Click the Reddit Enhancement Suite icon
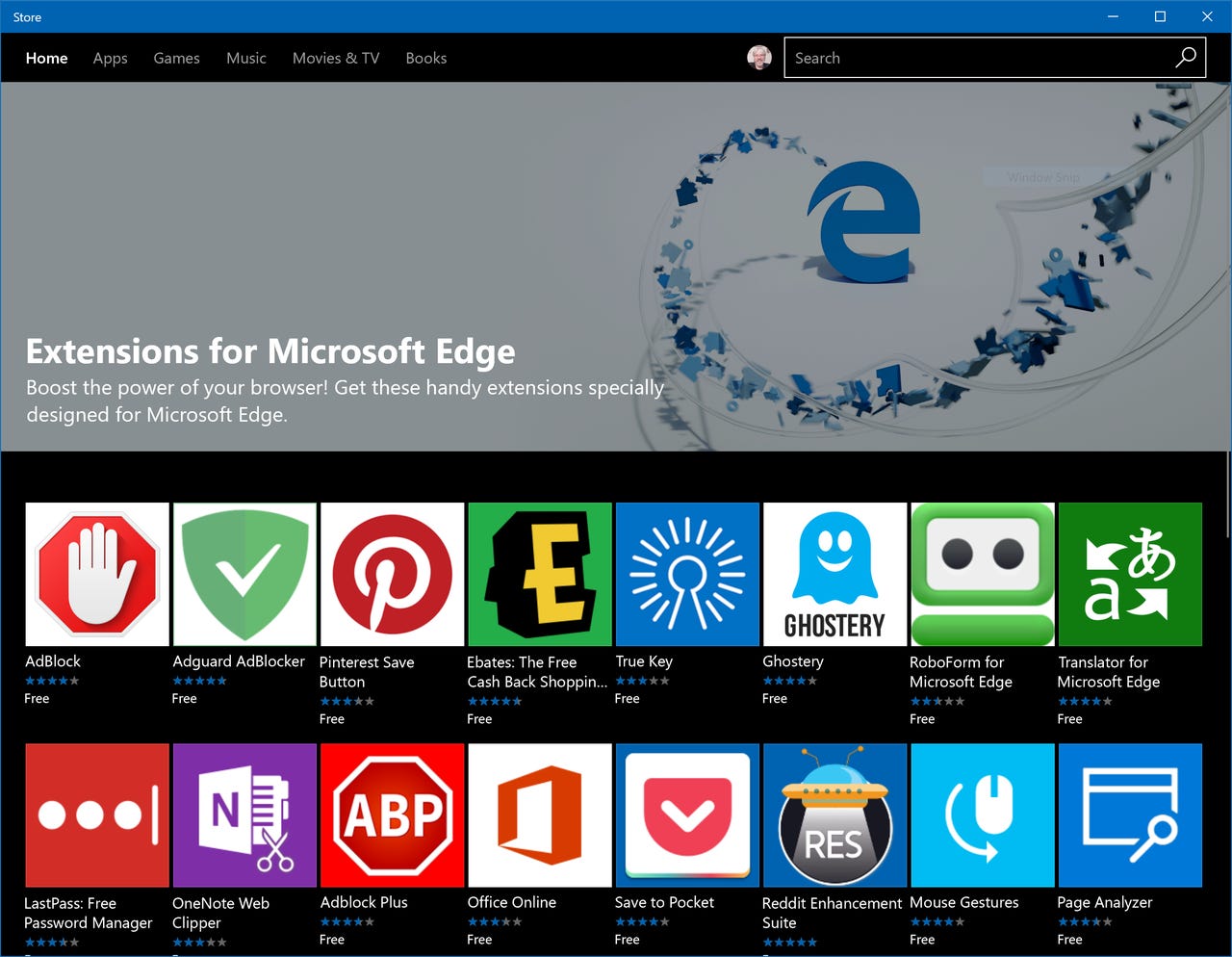Viewport: 1232px width, 957px height. (834, 814)
